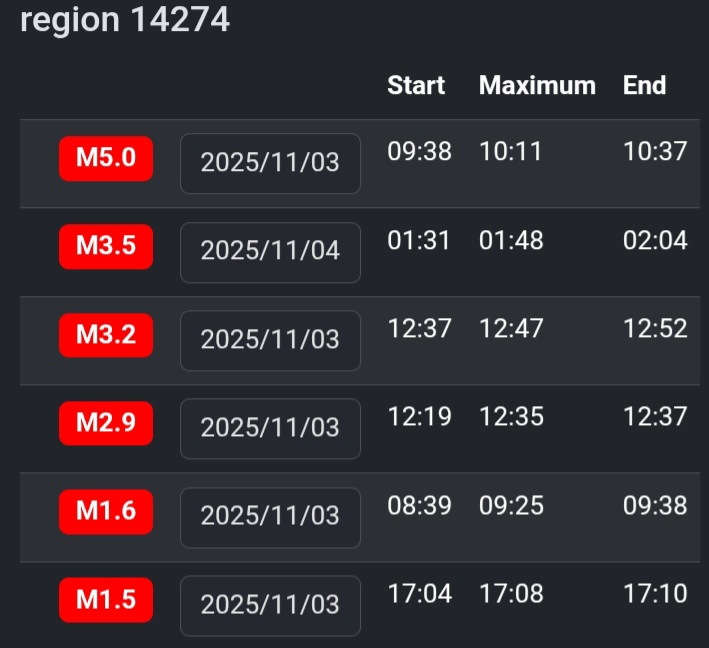Click the End column header
Image resolution: width=709 pixels, height=648 pixels.
click(x=644, y=86)
